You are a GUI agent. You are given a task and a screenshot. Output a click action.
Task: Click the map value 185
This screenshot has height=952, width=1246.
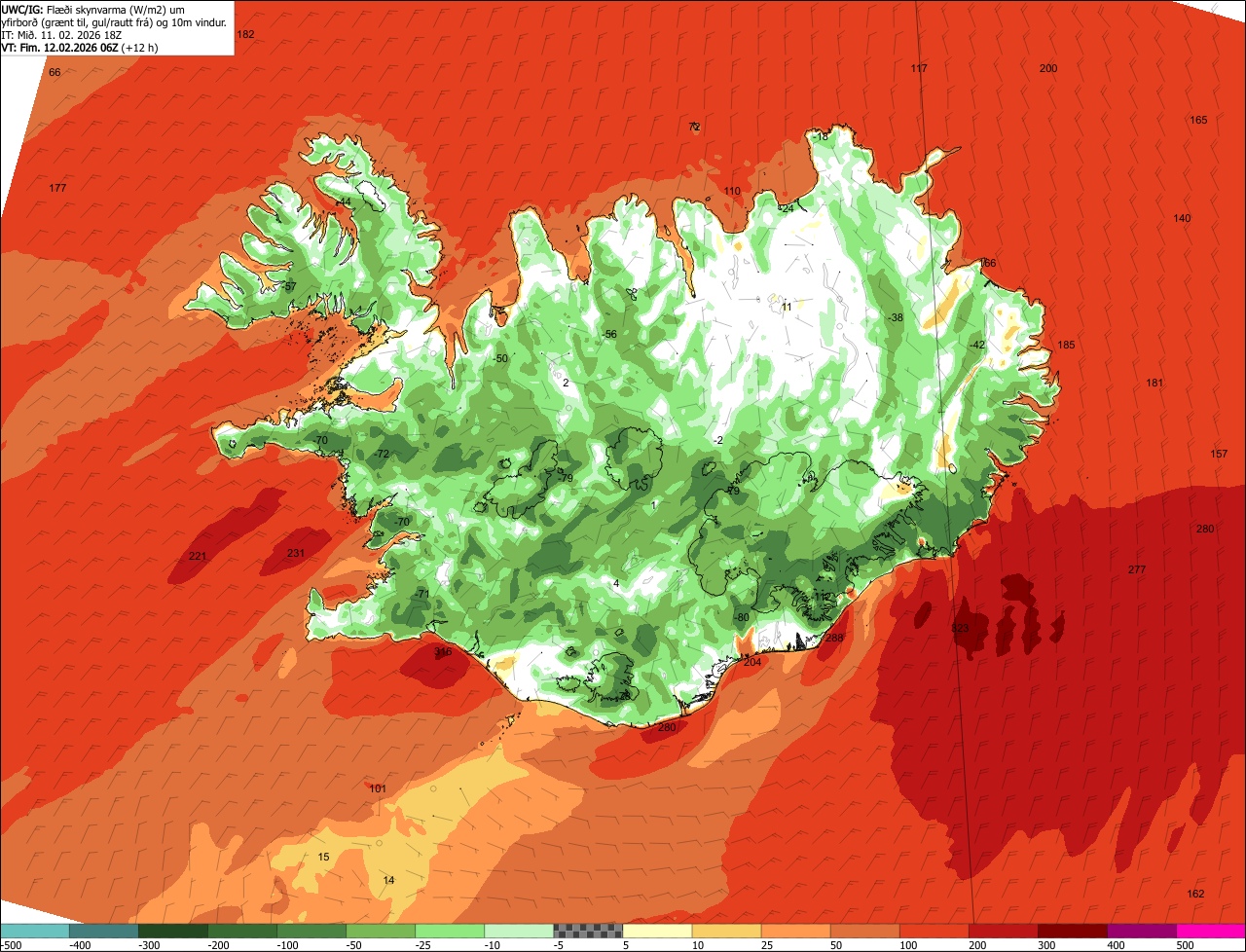point(1066,345)
